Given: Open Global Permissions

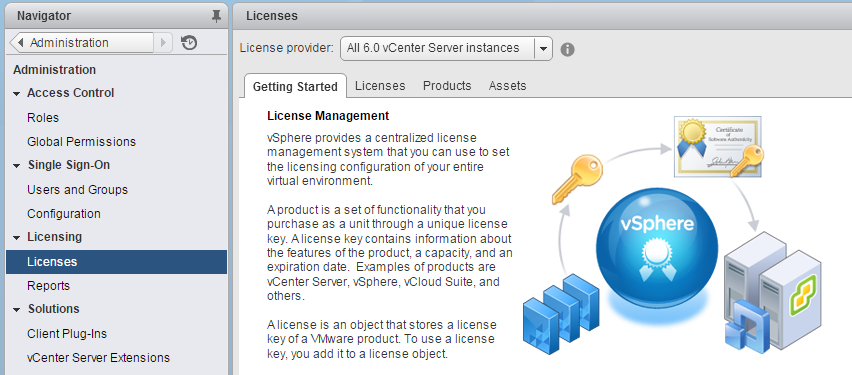Looking at the screenshot, I should click(82, 142).
